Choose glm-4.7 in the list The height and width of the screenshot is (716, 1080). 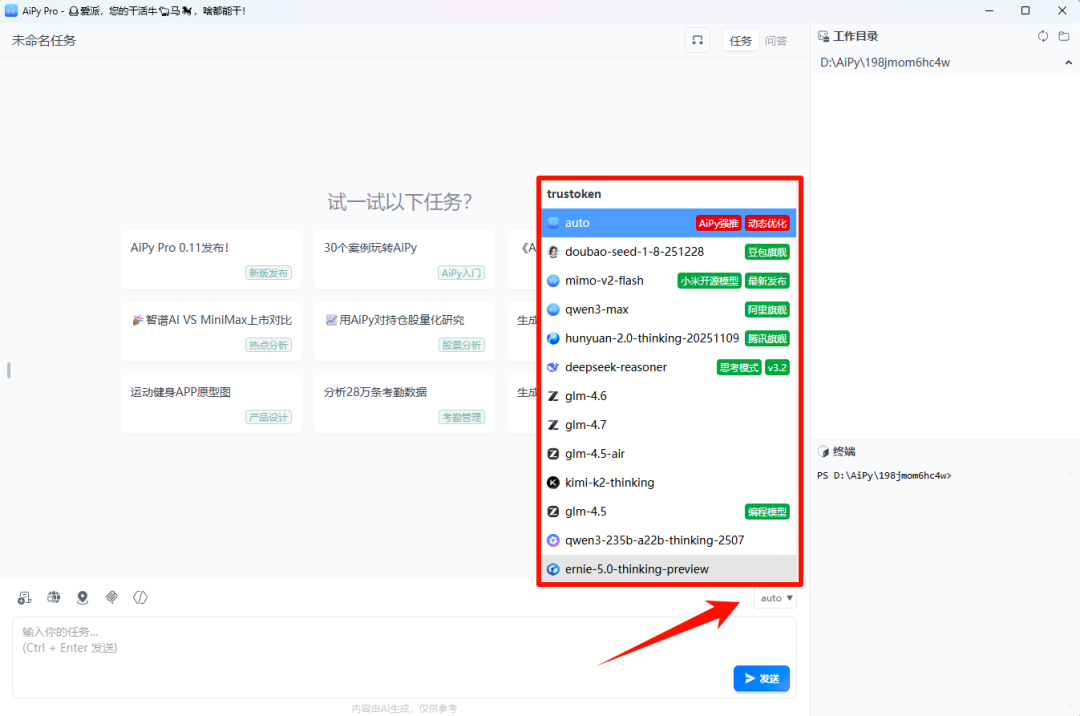pyautogui.click(x=668, y=425)
